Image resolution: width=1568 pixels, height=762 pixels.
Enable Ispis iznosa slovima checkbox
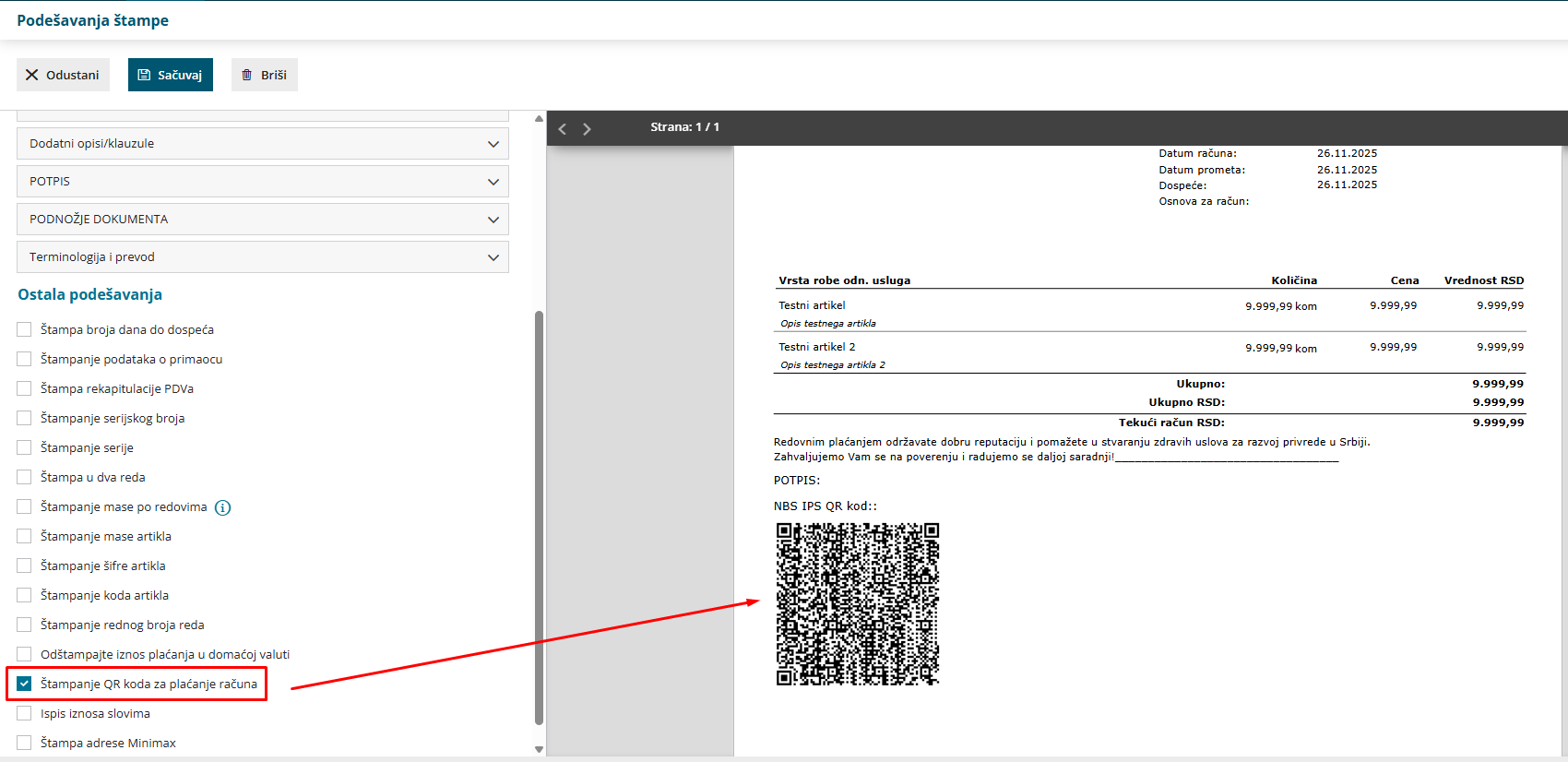24,713
